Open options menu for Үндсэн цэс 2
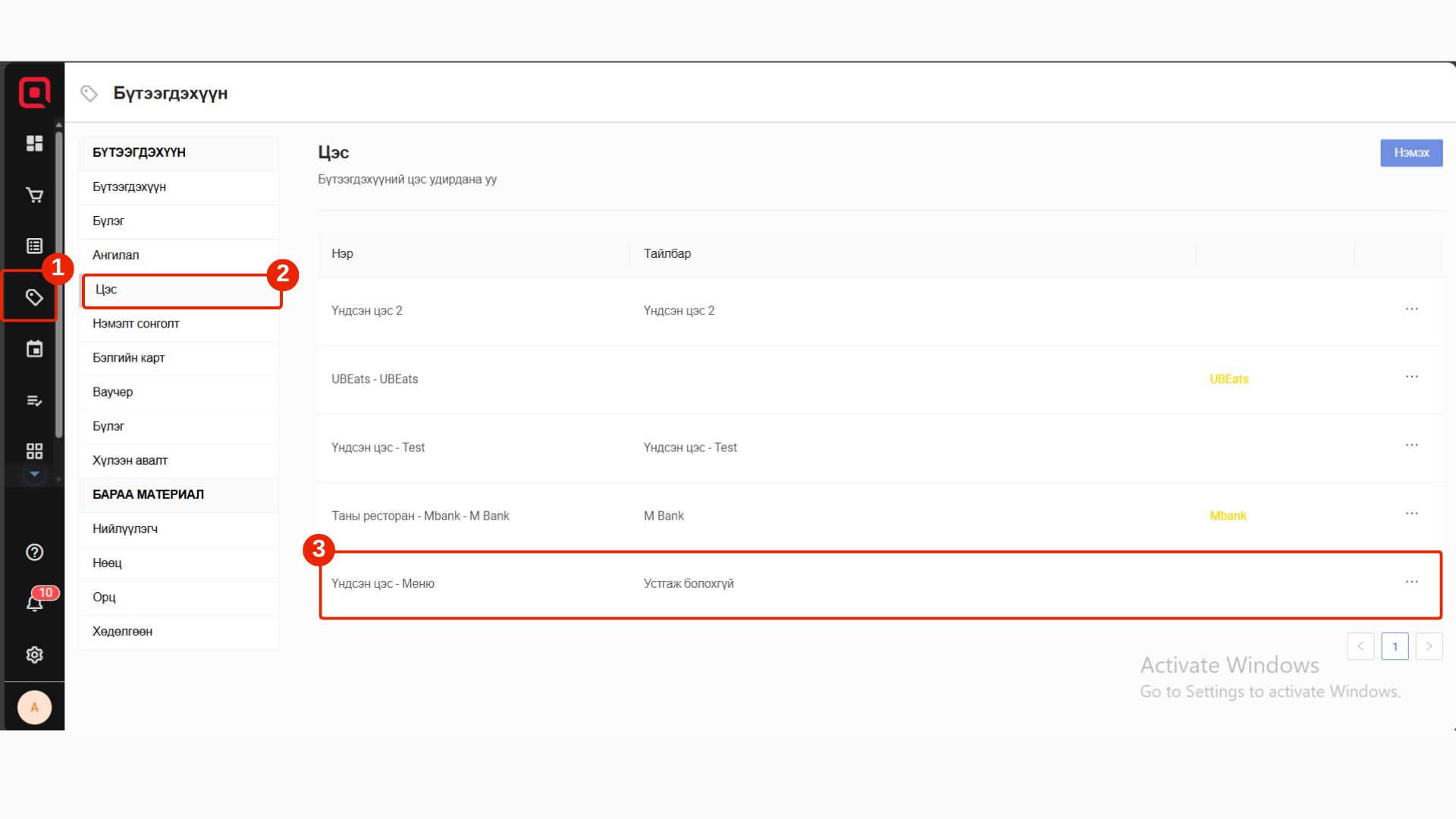Screen dimensions: 1456x819 point(1411,309)
